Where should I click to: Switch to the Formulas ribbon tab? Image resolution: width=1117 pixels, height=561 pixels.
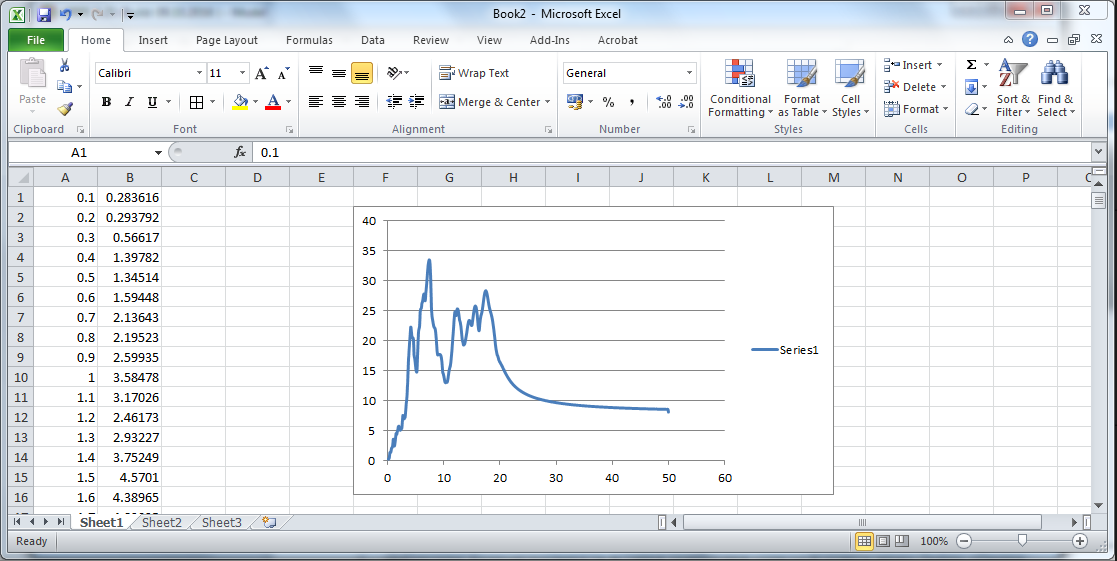pyautogui.click(x=309, y=40)
